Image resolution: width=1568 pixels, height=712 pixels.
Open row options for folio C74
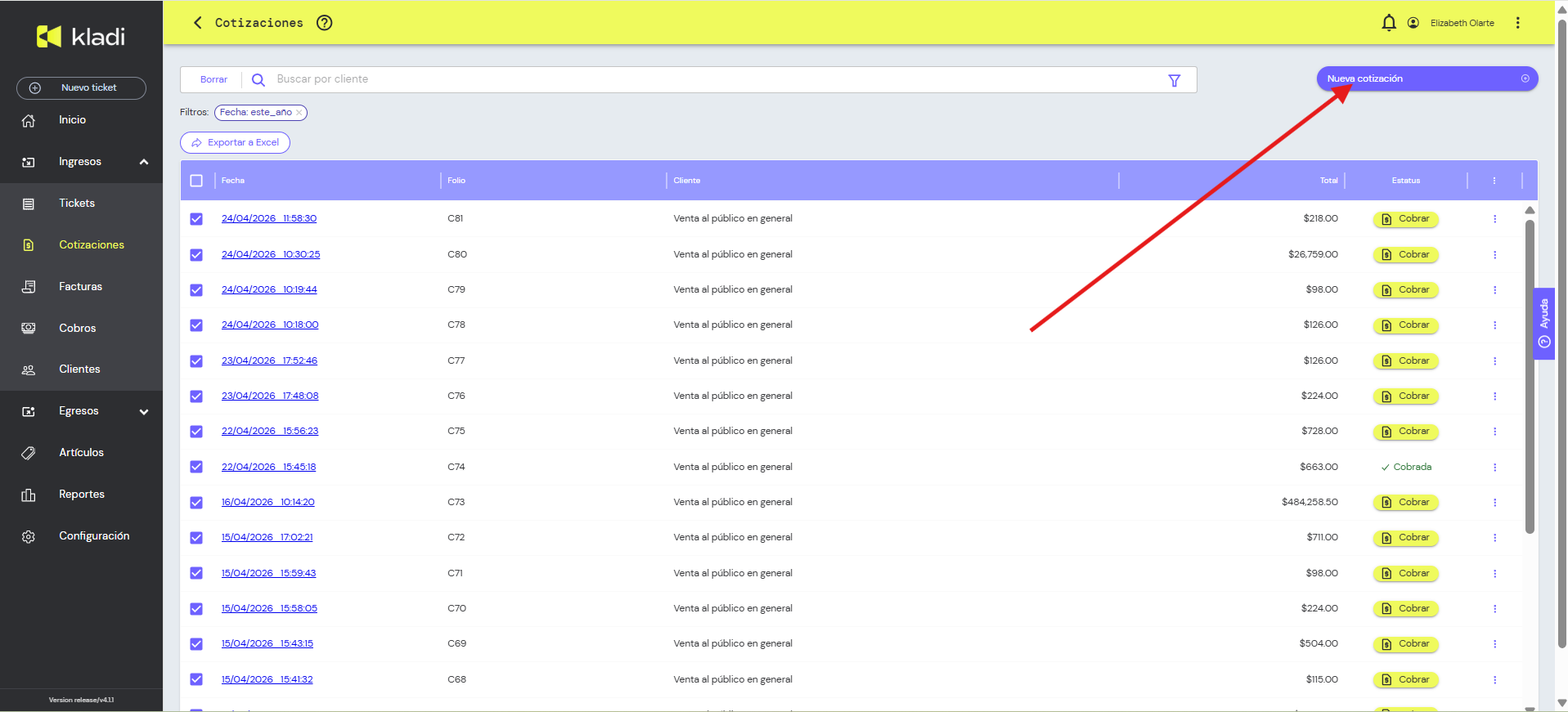coord(1494,468)
